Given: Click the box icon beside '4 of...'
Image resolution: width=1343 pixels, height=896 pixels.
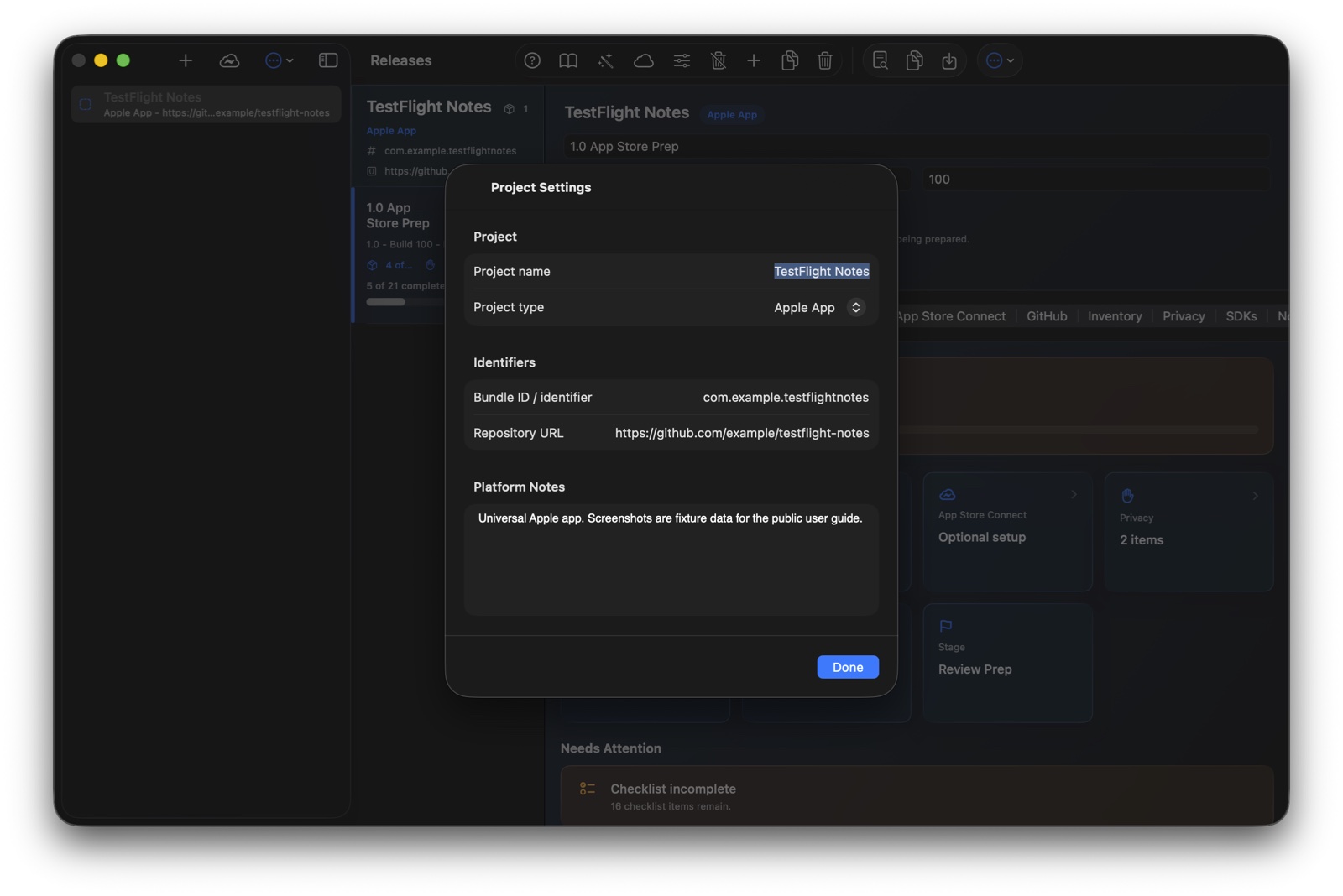Looking at the screenshot, I should pos(372,265).
